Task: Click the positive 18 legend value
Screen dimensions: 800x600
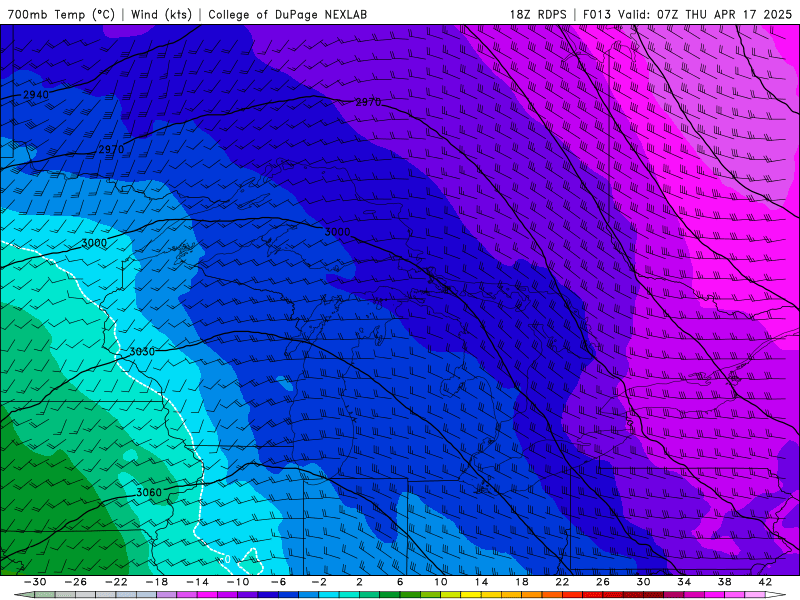Action: pos(521,582)
